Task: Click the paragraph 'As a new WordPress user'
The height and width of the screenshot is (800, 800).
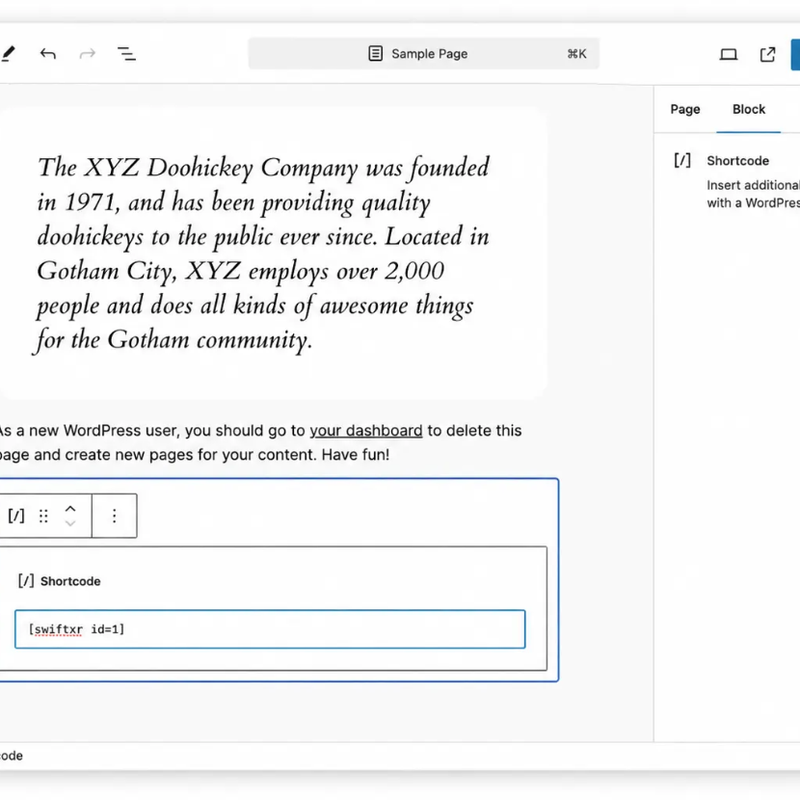Action: coord(259,442)
